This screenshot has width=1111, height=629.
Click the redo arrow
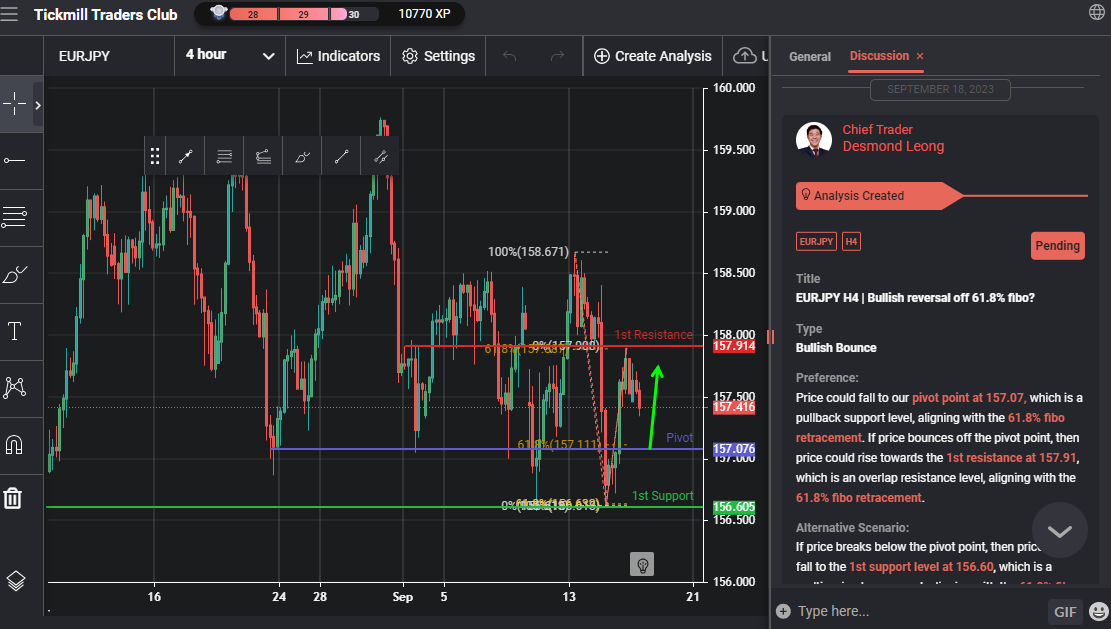558,56
